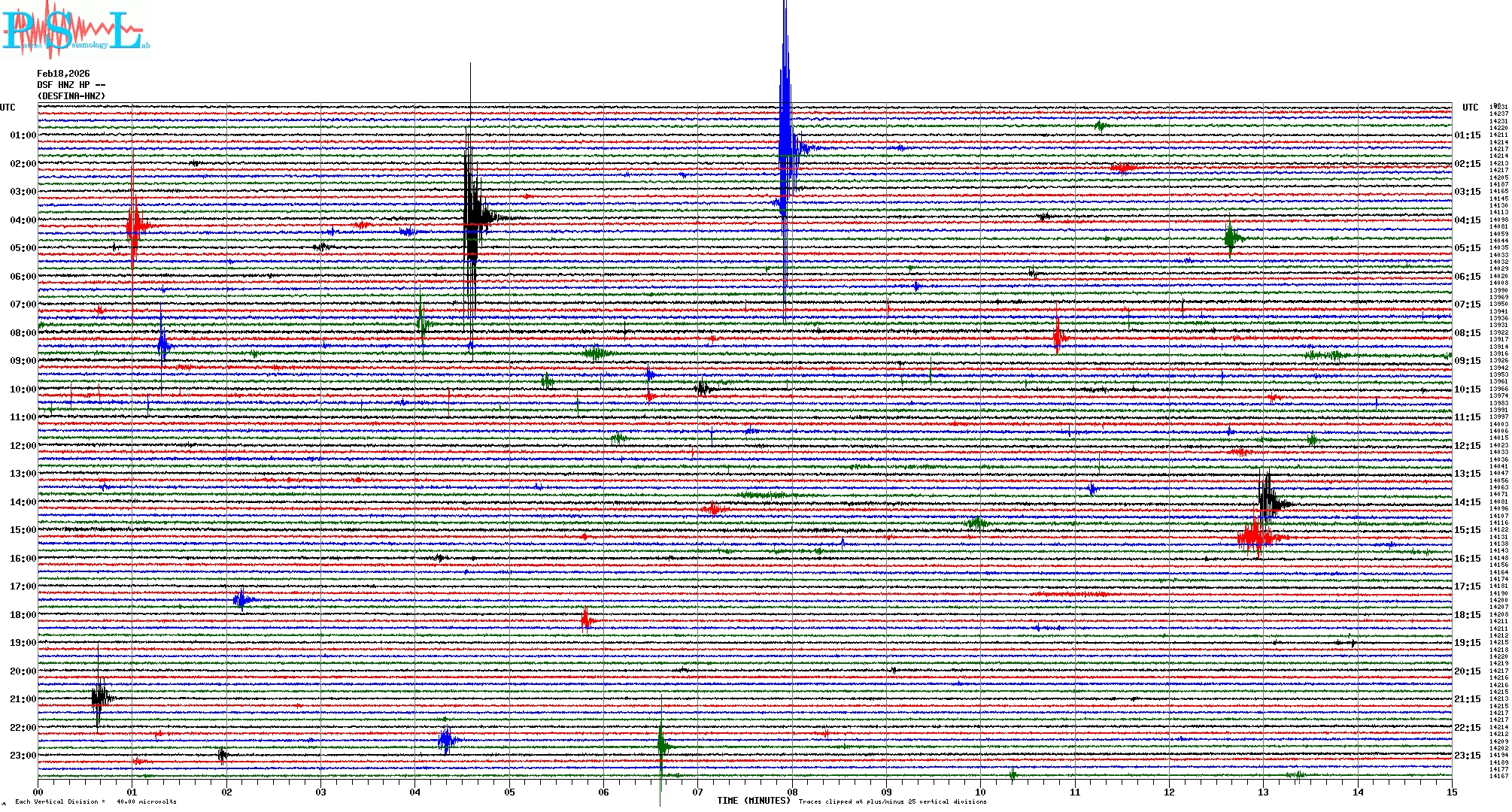The image size is (1512, 812).
Task: Select the 01:00 hour label on the left axis
Action: [23, 135]
